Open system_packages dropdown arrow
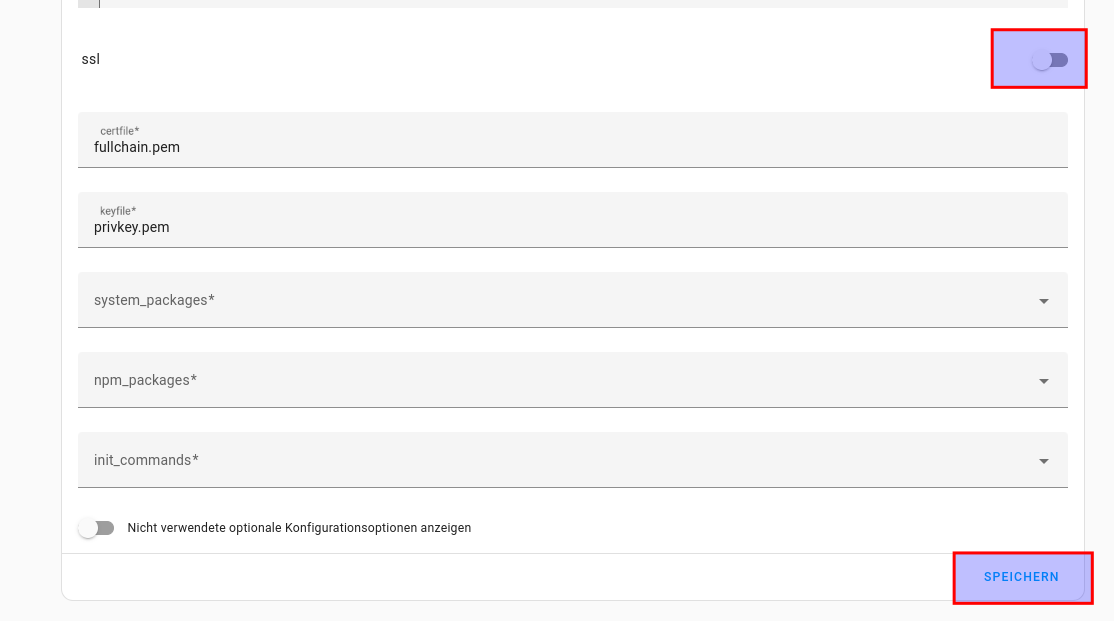Viewport: 1114px width, 621px height. tap(1043, 301)
